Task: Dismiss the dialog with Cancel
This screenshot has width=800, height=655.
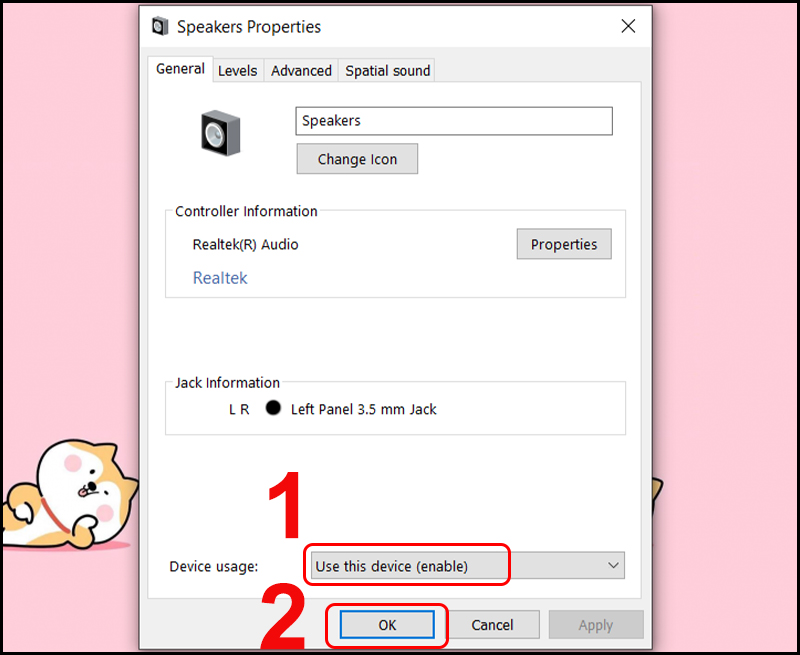Action: click(x=492, y=625)
